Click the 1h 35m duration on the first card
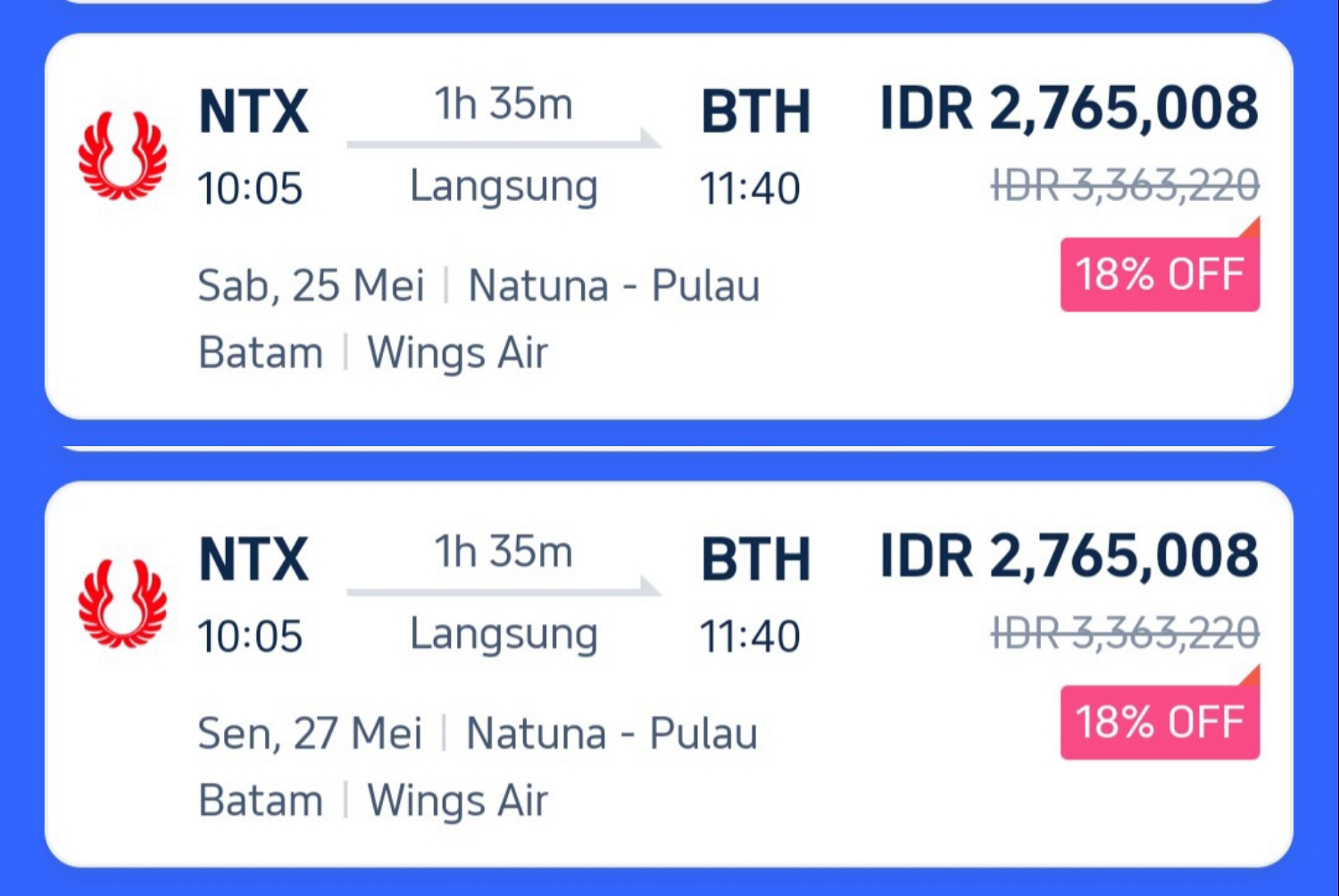Viewport: 1339px width, 896px height. coord(503,104)
